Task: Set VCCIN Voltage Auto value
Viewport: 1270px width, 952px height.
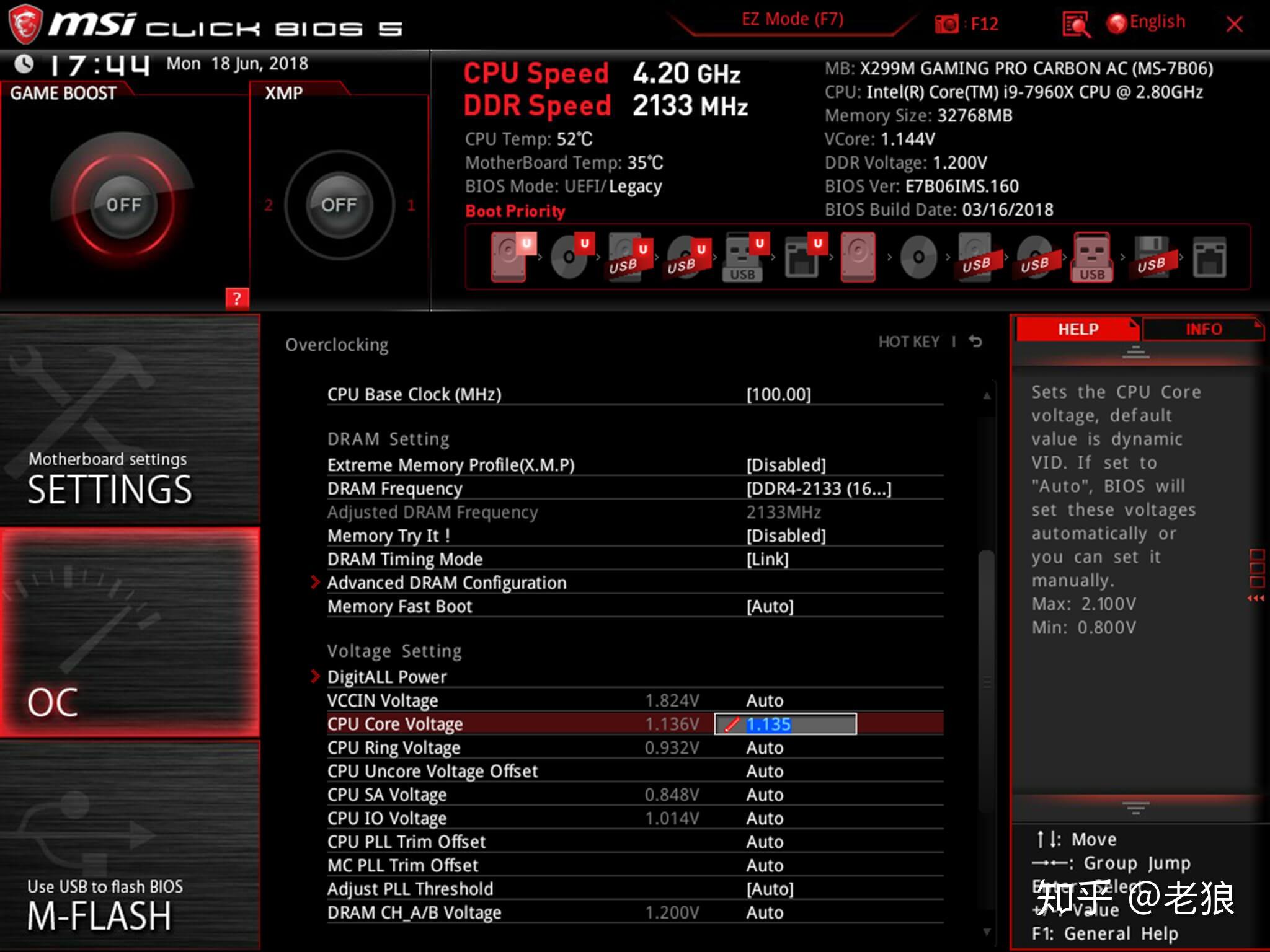Action: click(x=765, y=700)
